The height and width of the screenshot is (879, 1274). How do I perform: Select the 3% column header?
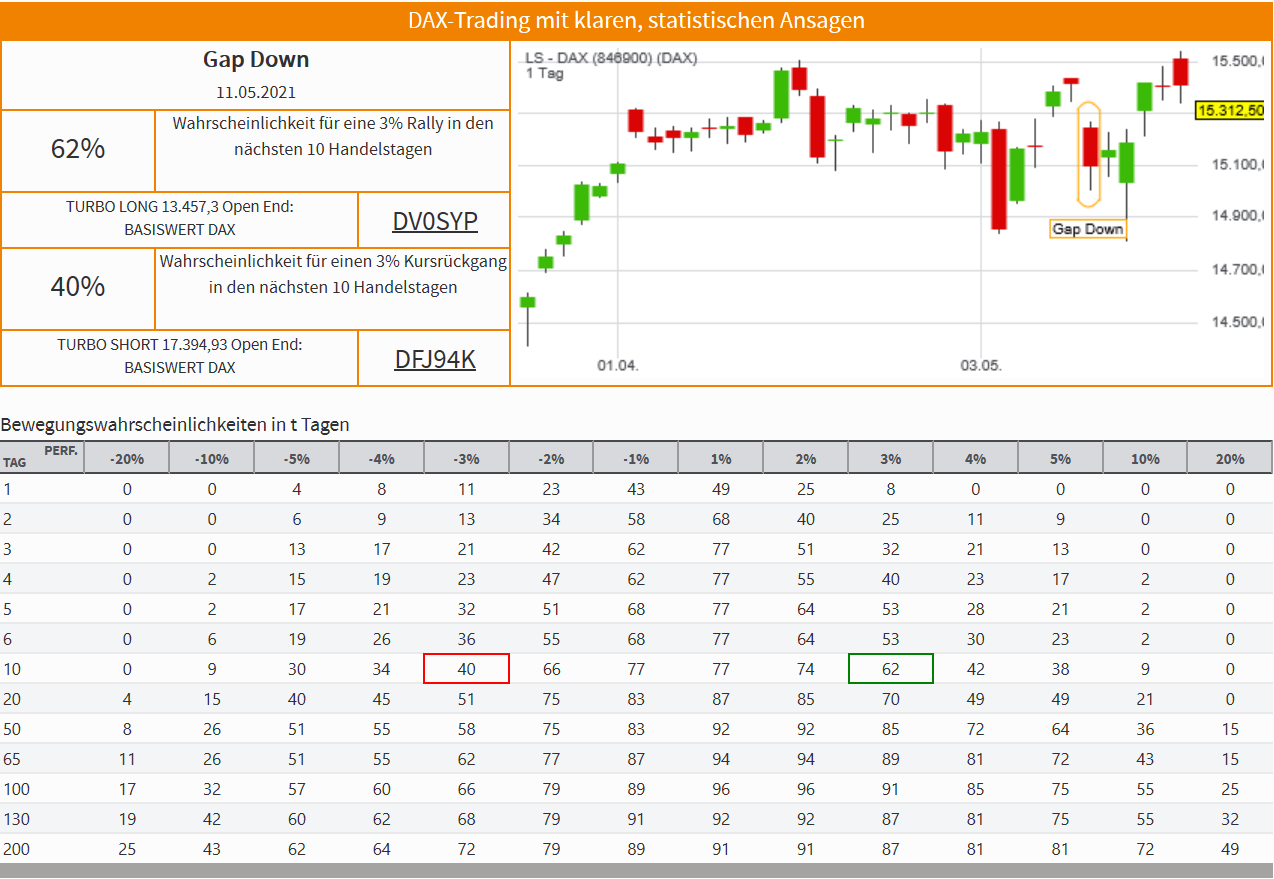pos(890,458)
